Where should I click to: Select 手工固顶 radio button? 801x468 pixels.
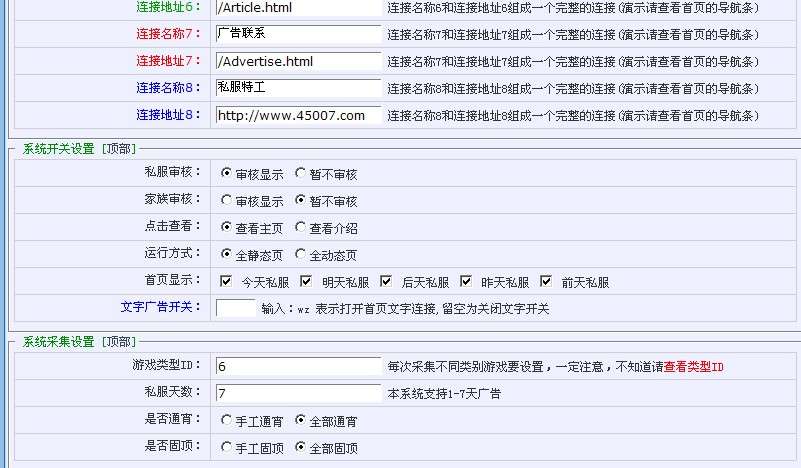pyautogui.click(x=227, y=448)
